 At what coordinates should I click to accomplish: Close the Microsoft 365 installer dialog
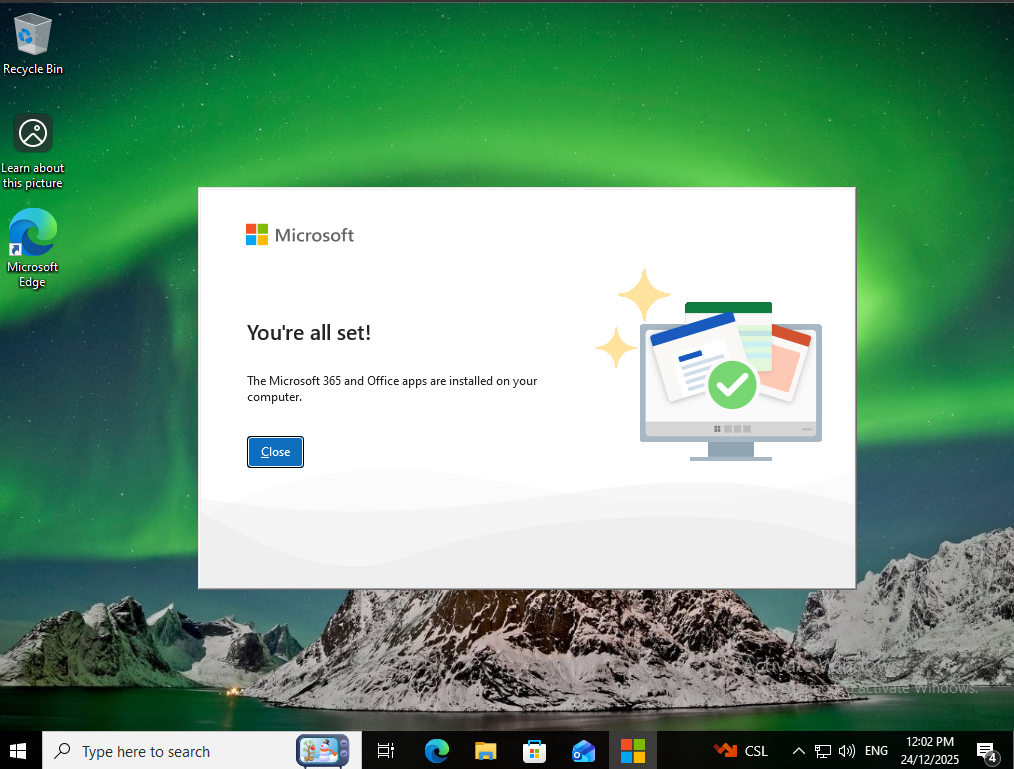(x=275, y=452)
